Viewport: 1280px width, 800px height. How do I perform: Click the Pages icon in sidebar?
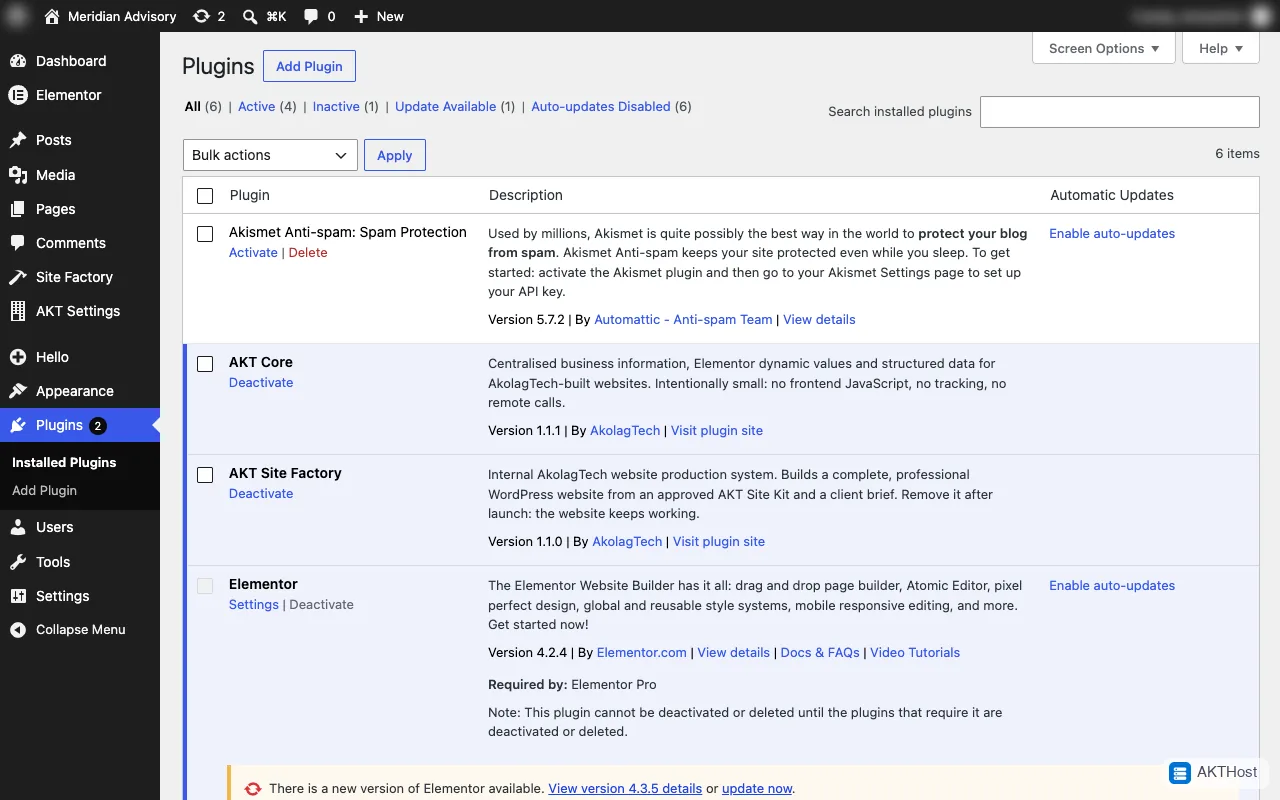[18, 209]
